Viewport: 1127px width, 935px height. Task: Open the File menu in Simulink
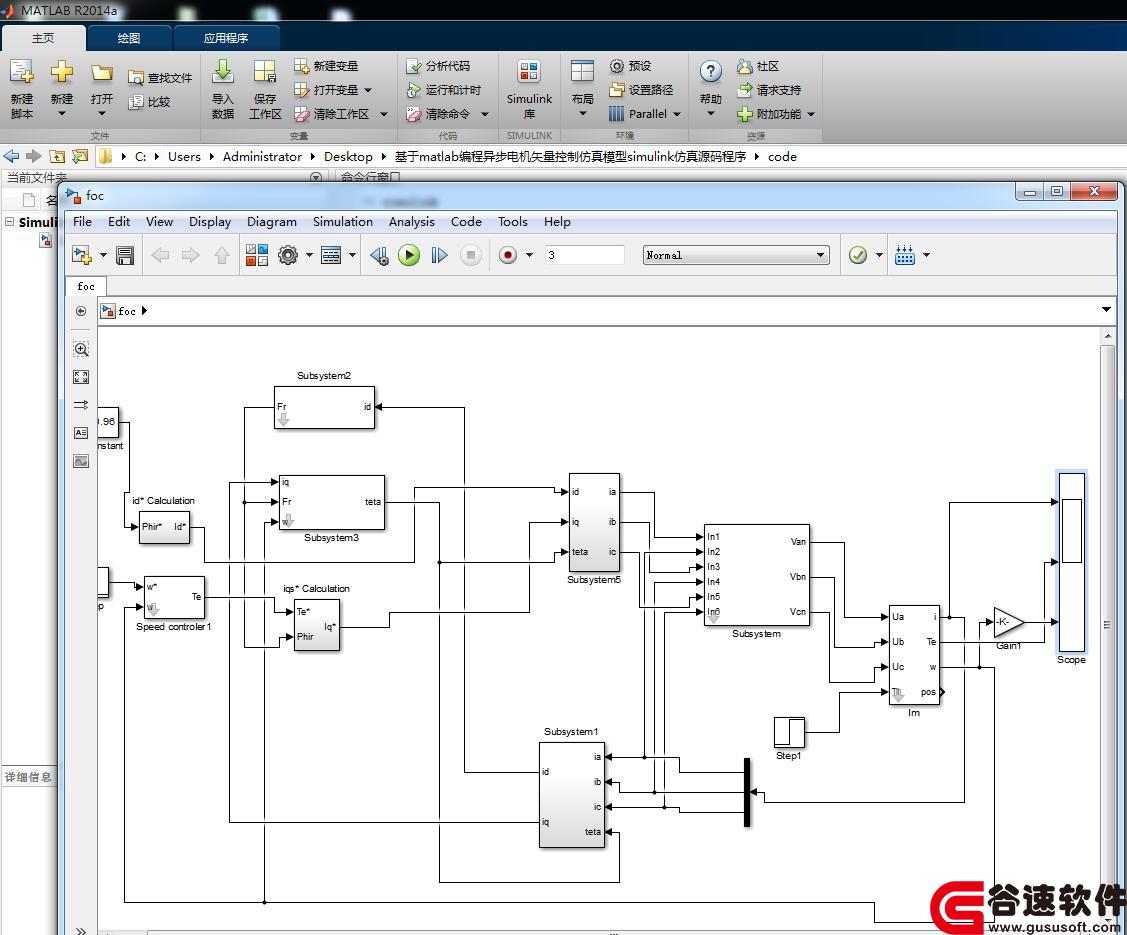(x=83, y=222)
